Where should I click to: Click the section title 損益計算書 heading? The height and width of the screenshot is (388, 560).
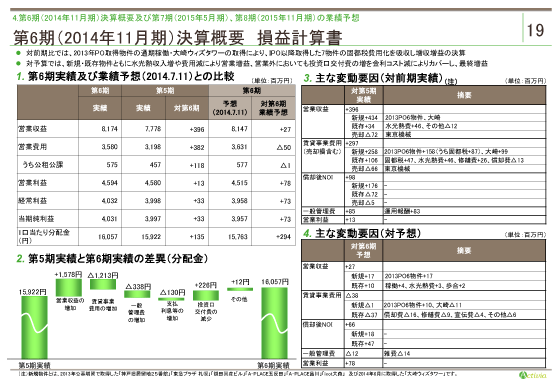tap(300, 38)
